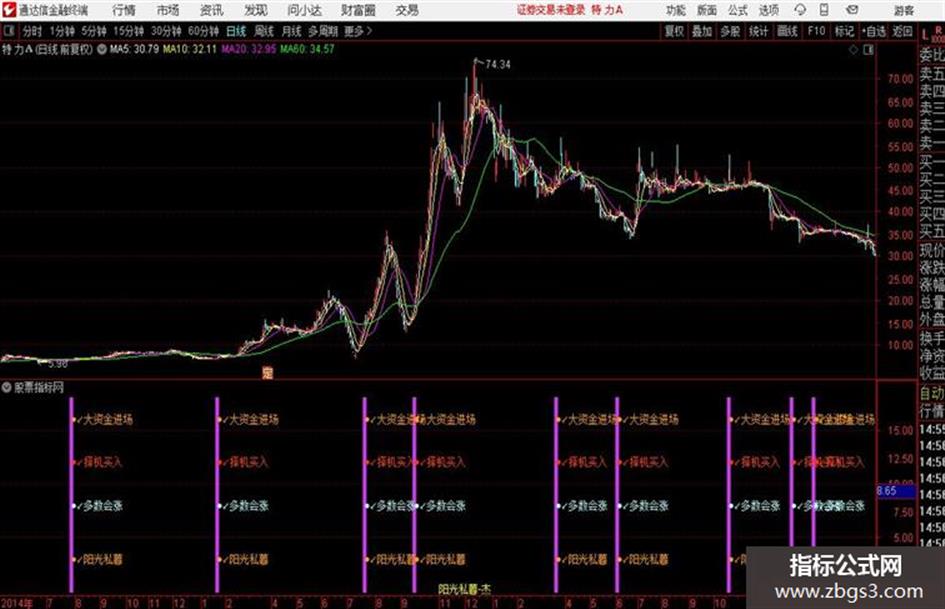
Task: Click the 游客 user label
Action: [904, 10]
